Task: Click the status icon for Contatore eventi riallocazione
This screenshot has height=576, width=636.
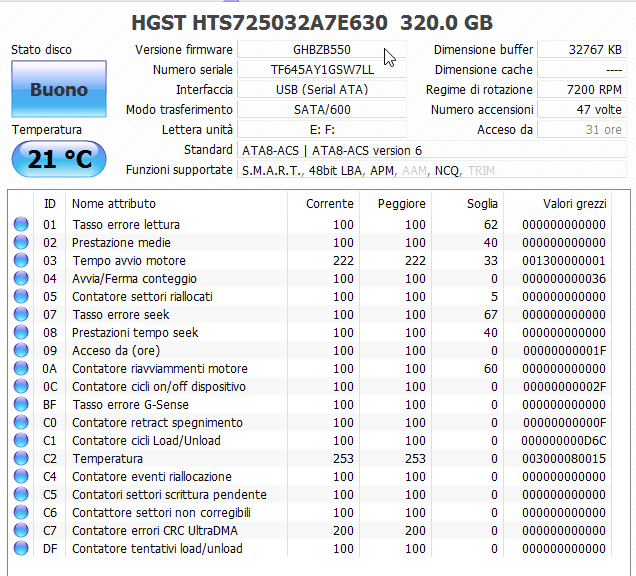Action: point(21,477)
